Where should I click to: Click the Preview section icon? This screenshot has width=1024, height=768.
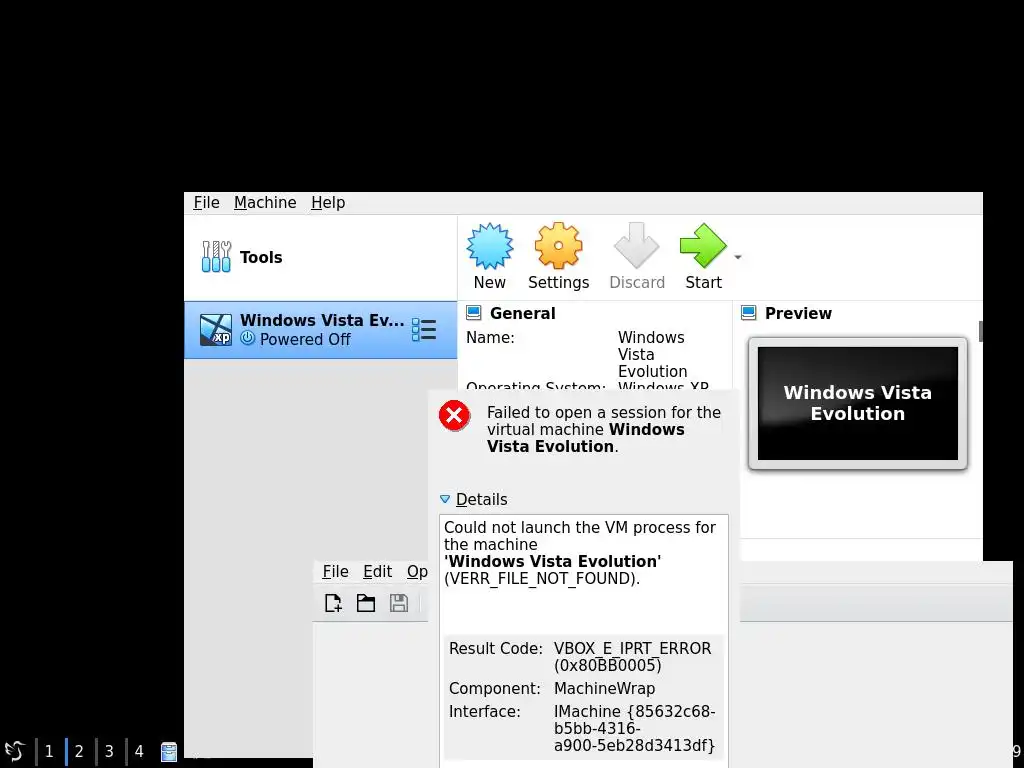point(748,313)
